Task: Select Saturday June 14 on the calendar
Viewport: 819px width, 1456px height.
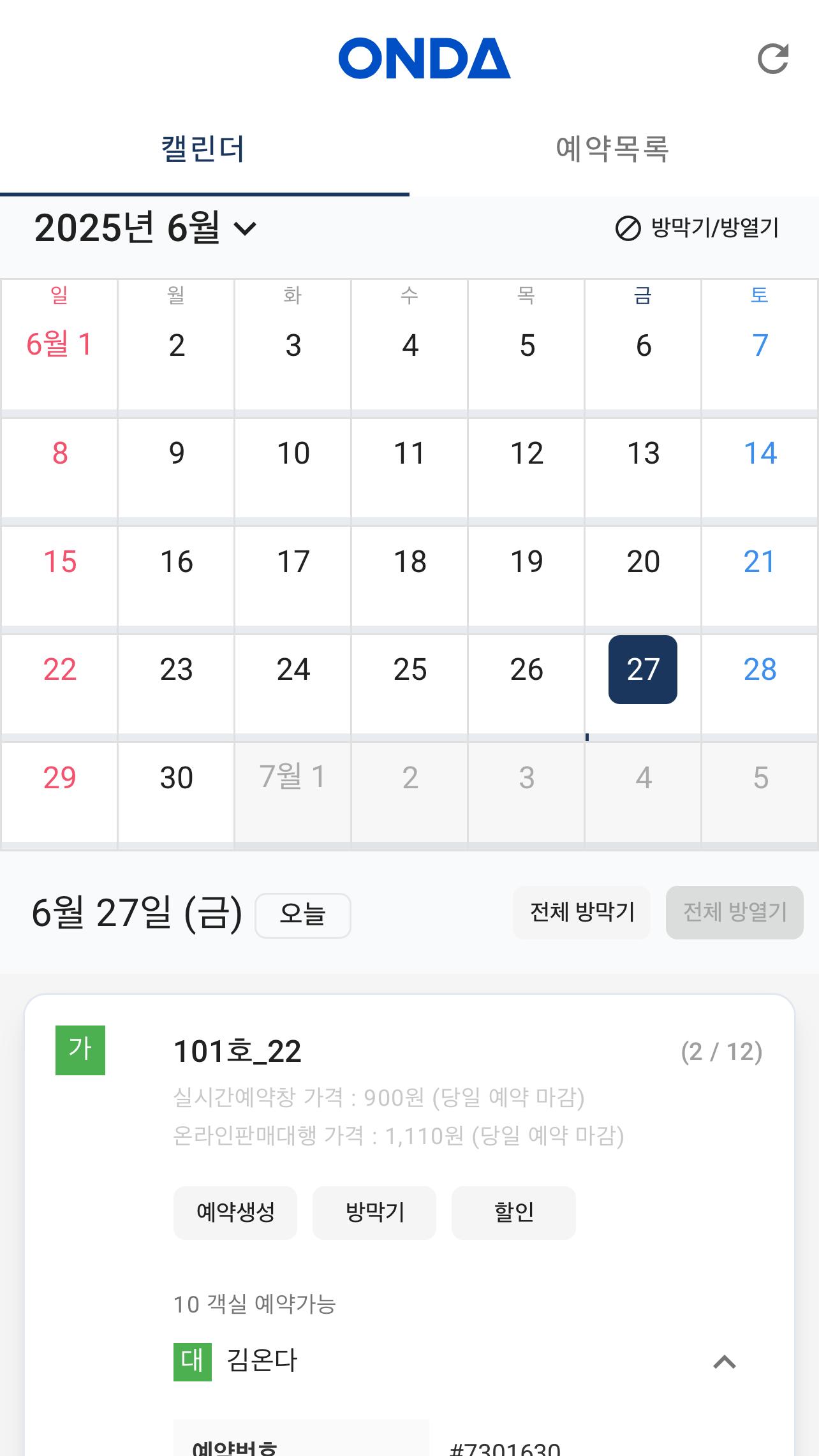Action: [x=760, y=454]
